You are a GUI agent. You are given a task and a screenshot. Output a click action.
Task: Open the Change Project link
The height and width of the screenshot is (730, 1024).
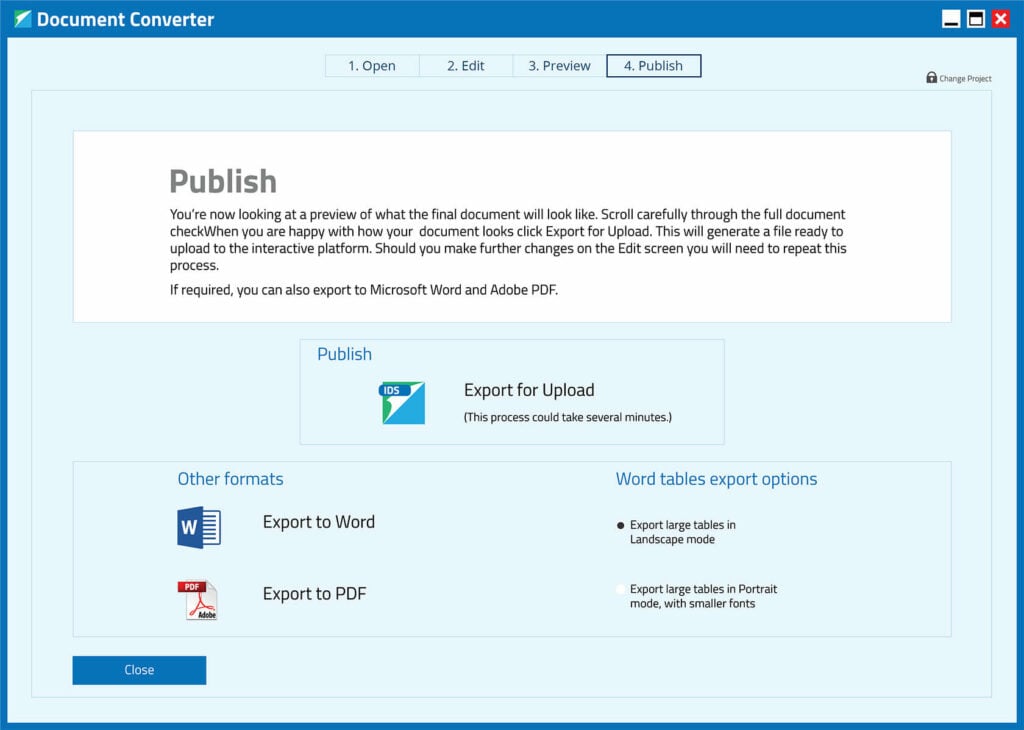pyautogui.click(x=964, y=78)
